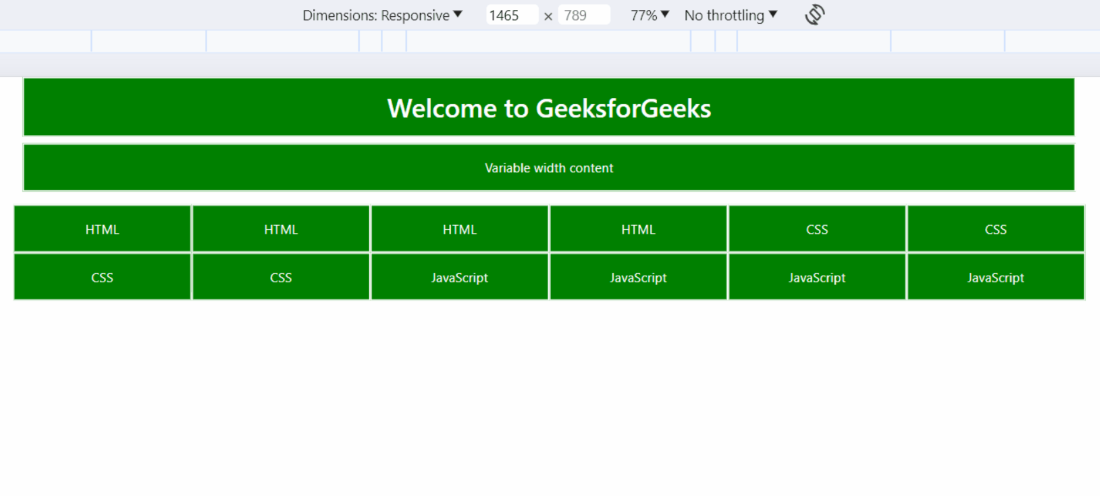Click the viewport width field showing 1465

pyautogui.click(x=512, y=15)
